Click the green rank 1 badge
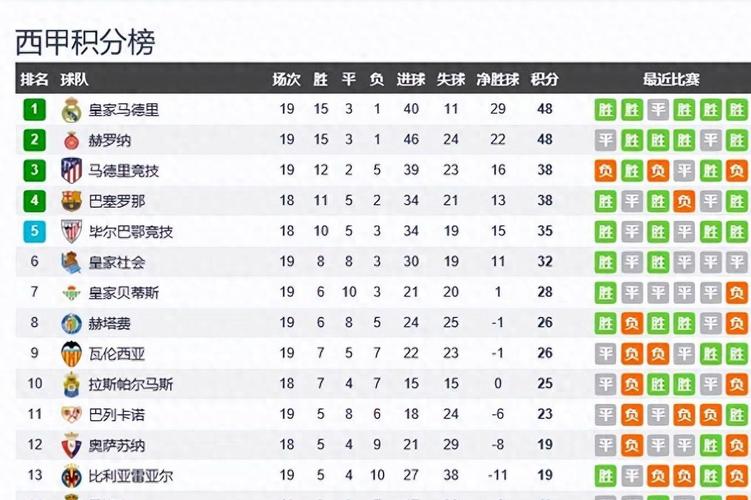This screenshot has width=751, height=500. (34, 109)
